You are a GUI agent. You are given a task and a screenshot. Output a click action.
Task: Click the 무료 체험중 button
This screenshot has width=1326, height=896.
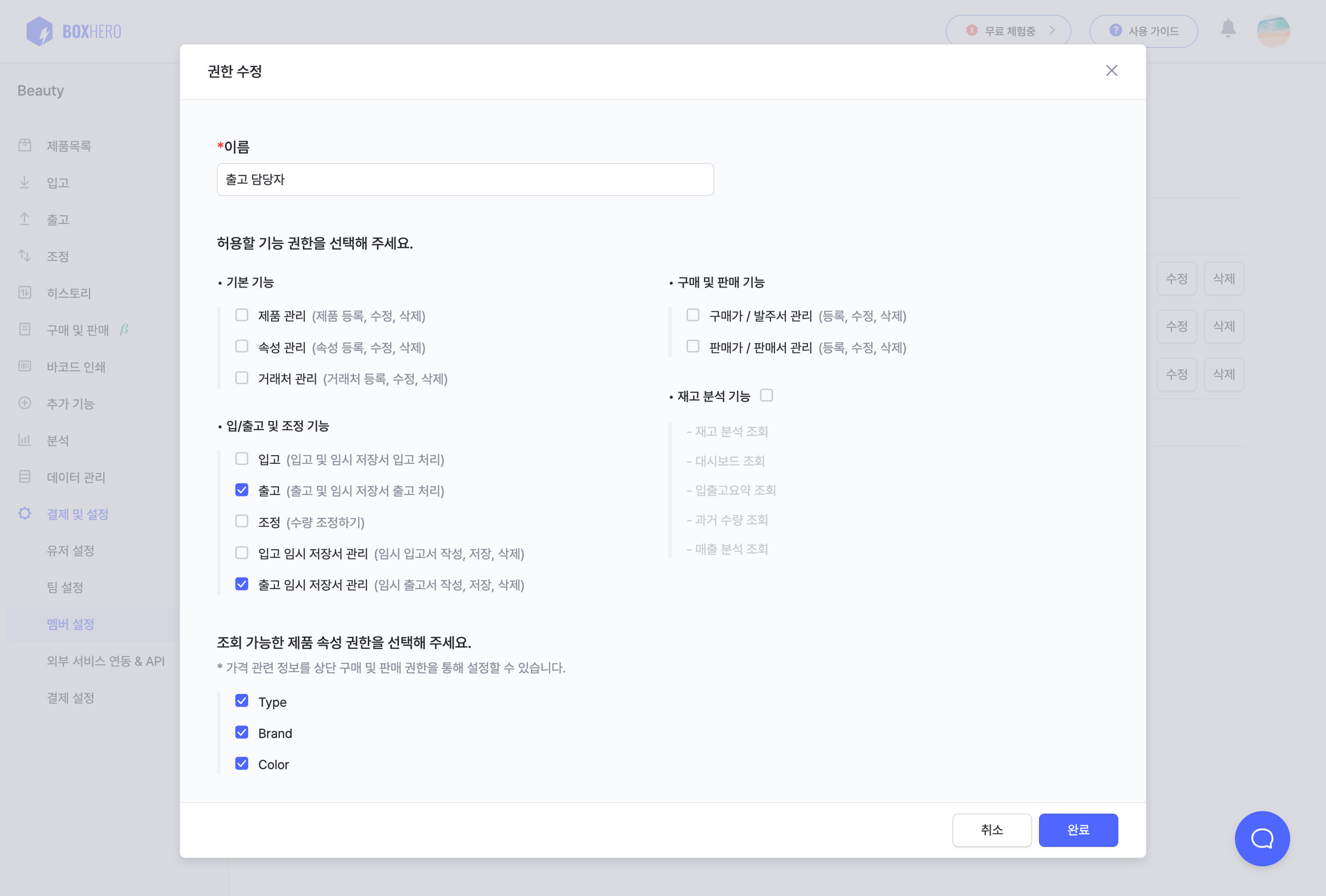click(1008, 31)
